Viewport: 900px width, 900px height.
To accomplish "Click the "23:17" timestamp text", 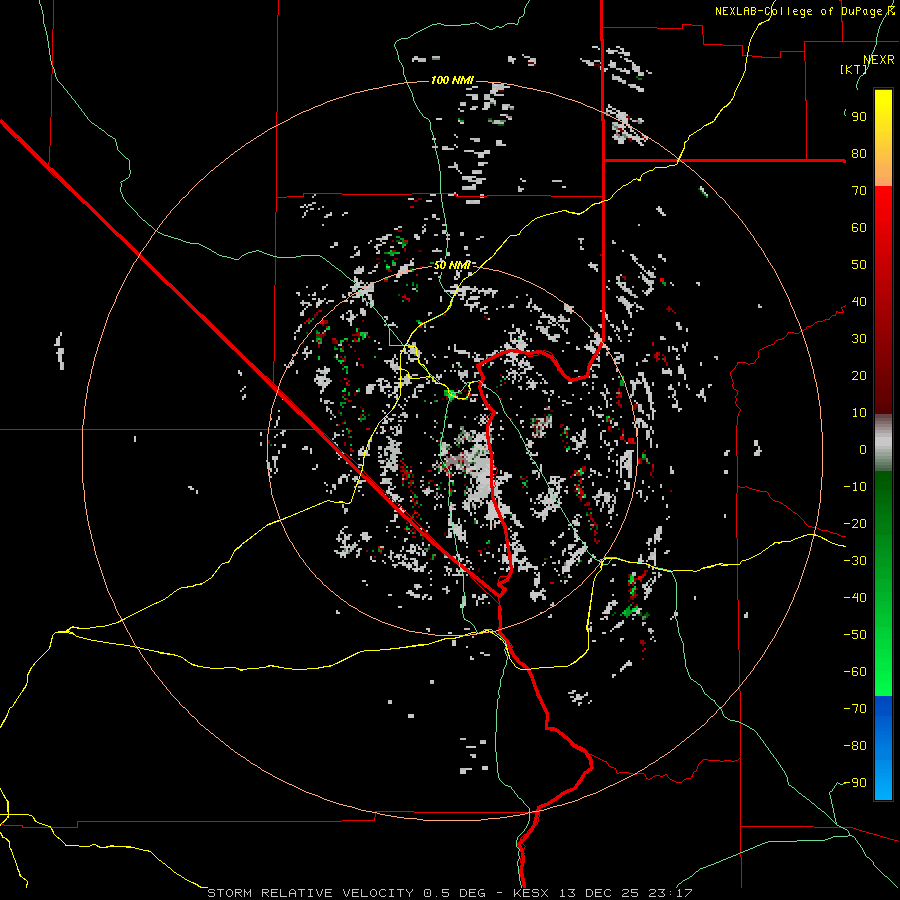I will click(x=668, y=893).
